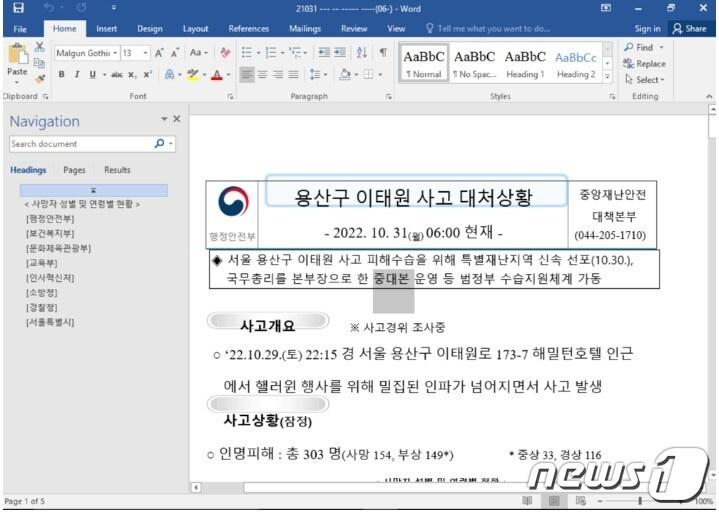The image size is (719, 514).
Task: Go to [소방청] heading in Navigation
Action: [x=42, y=293]
